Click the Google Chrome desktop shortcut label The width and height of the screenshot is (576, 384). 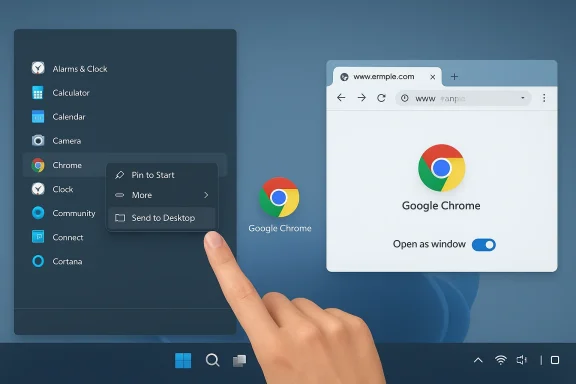coord(280,228)
